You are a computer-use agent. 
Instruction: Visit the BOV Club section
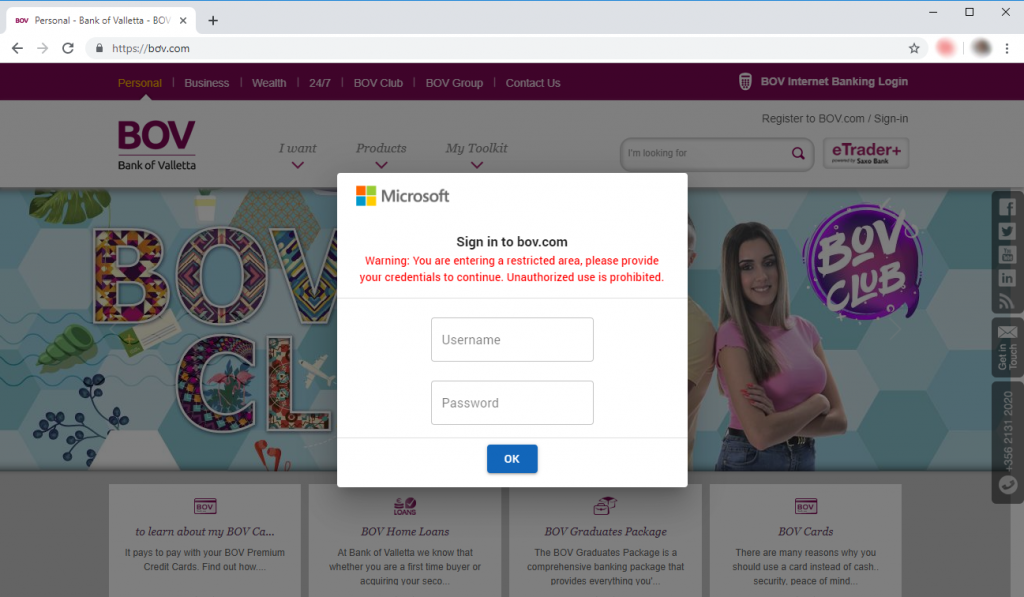pyautogui.click(x=378, y=83)
